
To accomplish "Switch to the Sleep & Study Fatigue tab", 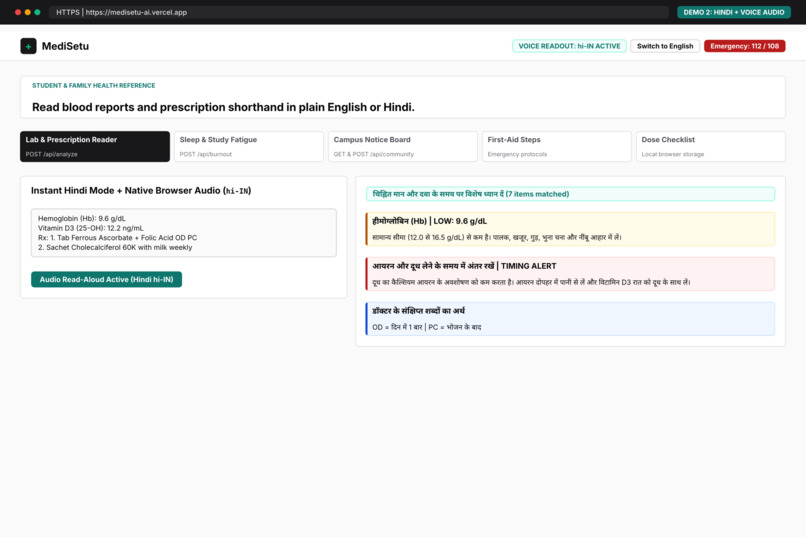I will (x=249, y=146).
